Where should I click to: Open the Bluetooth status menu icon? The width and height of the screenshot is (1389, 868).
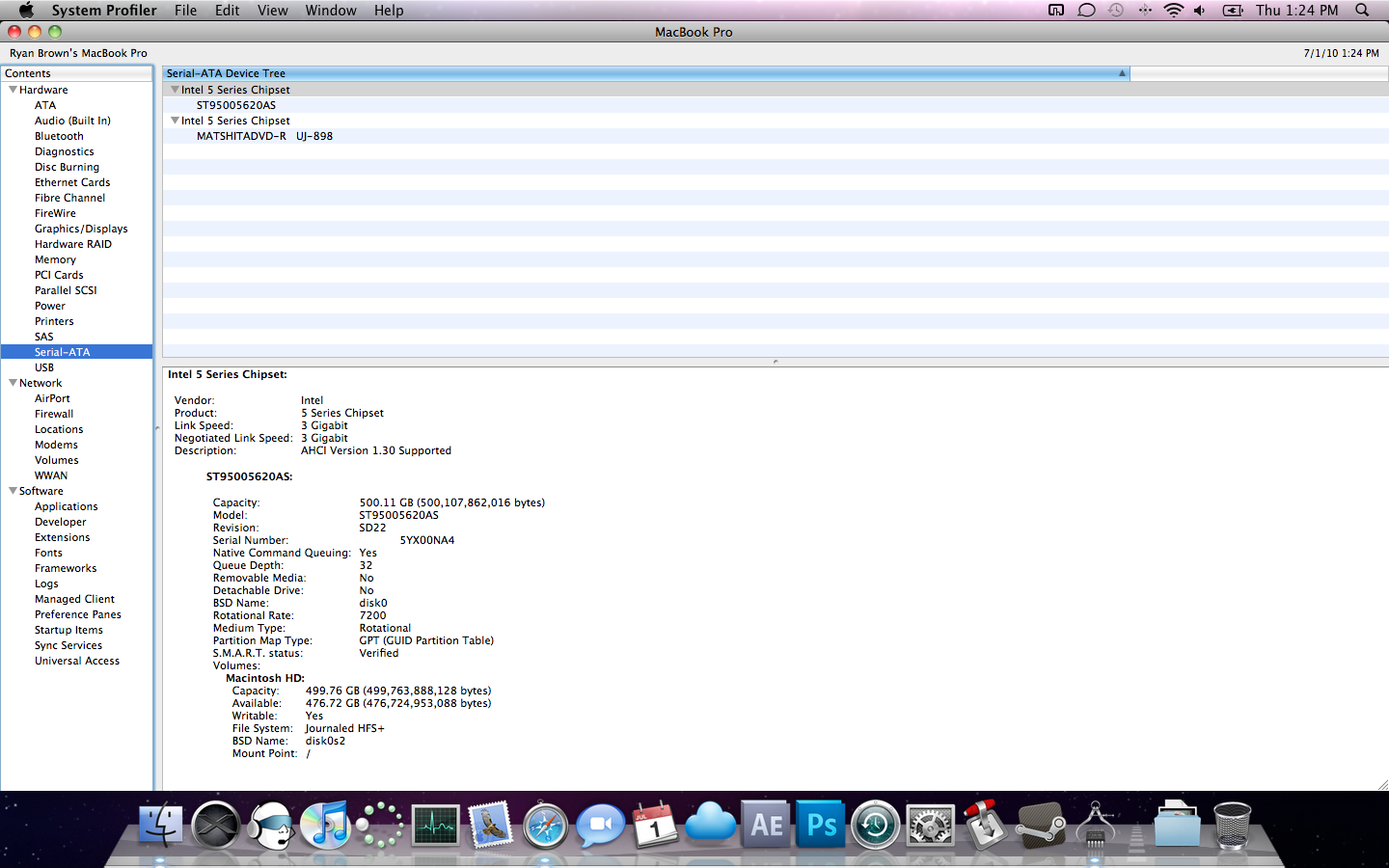1145,10
